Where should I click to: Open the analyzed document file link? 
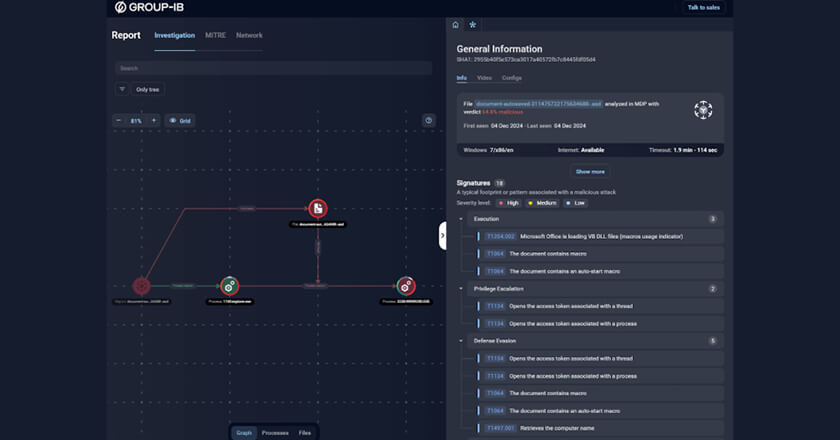tap(538, 104)
